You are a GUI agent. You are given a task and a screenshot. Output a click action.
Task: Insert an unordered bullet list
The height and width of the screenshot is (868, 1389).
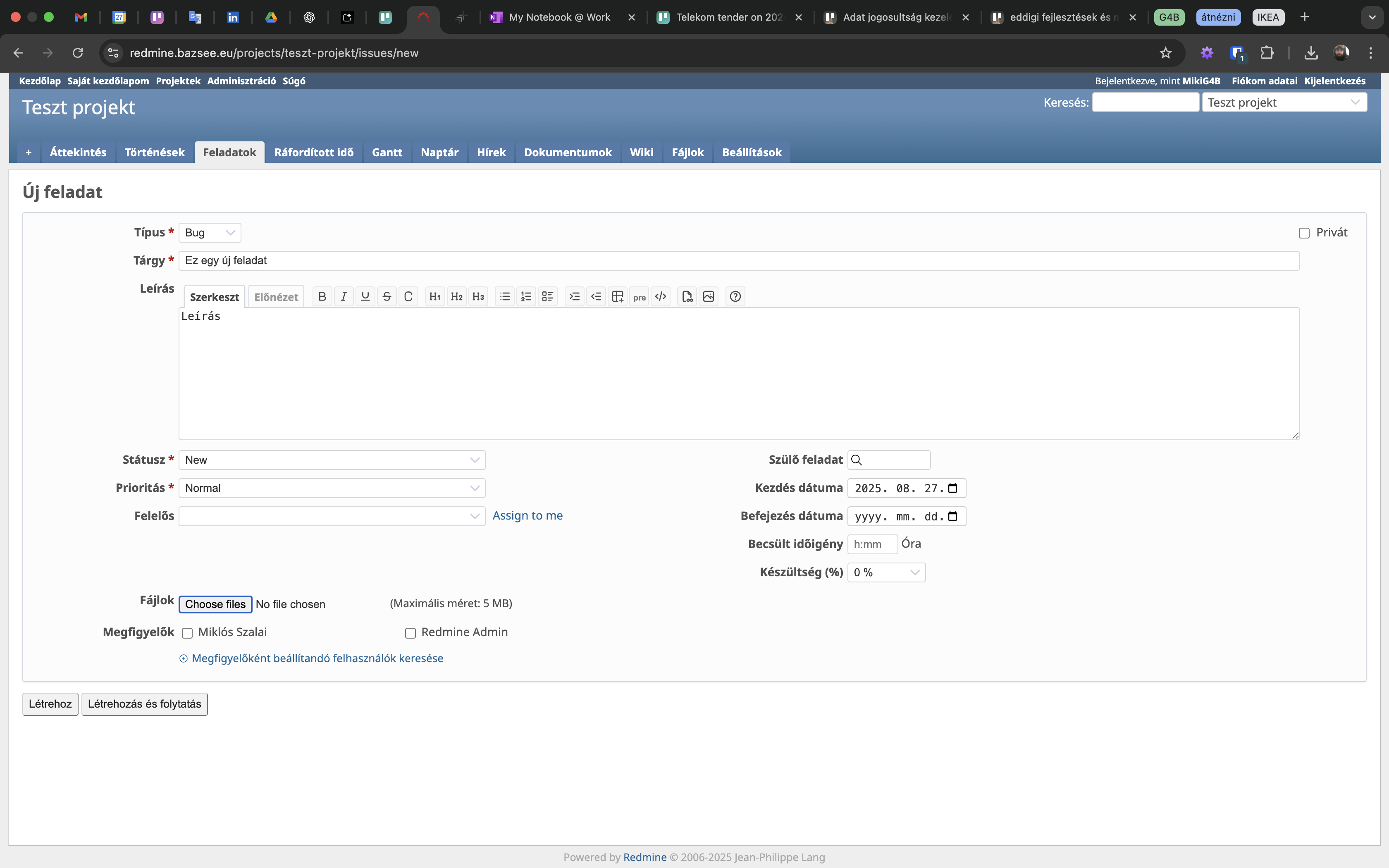coord(504,296)
